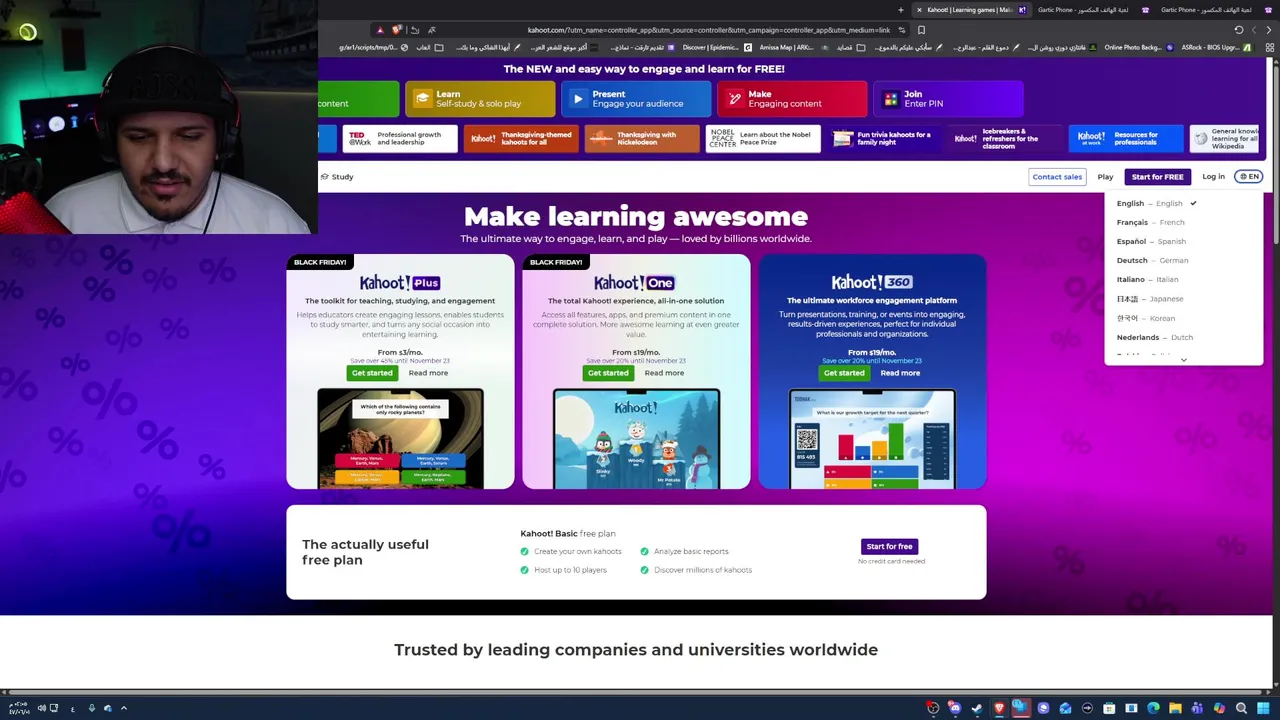Screen dimensions: 1280x720
Task: Click Read more under Kahoot! Plus
Action: tap(428, 373)
